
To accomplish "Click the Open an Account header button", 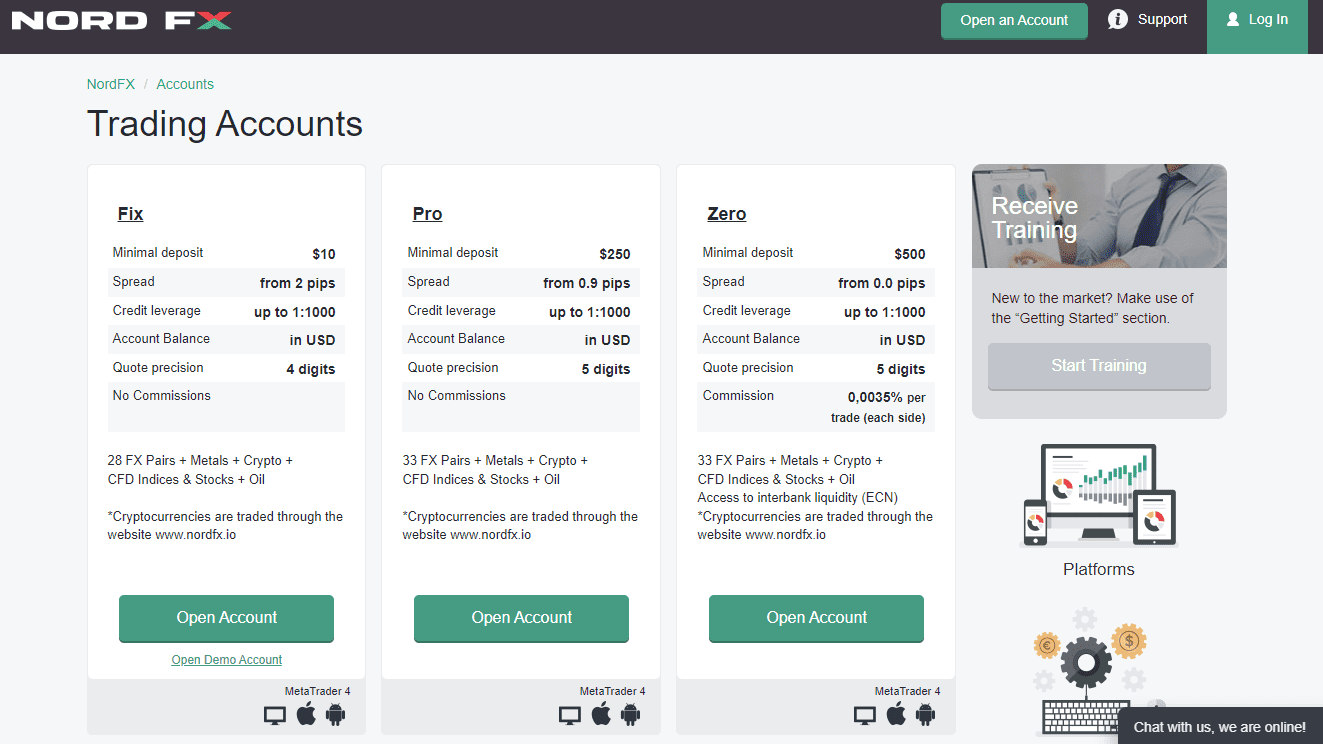I will tap(1014, 20).
